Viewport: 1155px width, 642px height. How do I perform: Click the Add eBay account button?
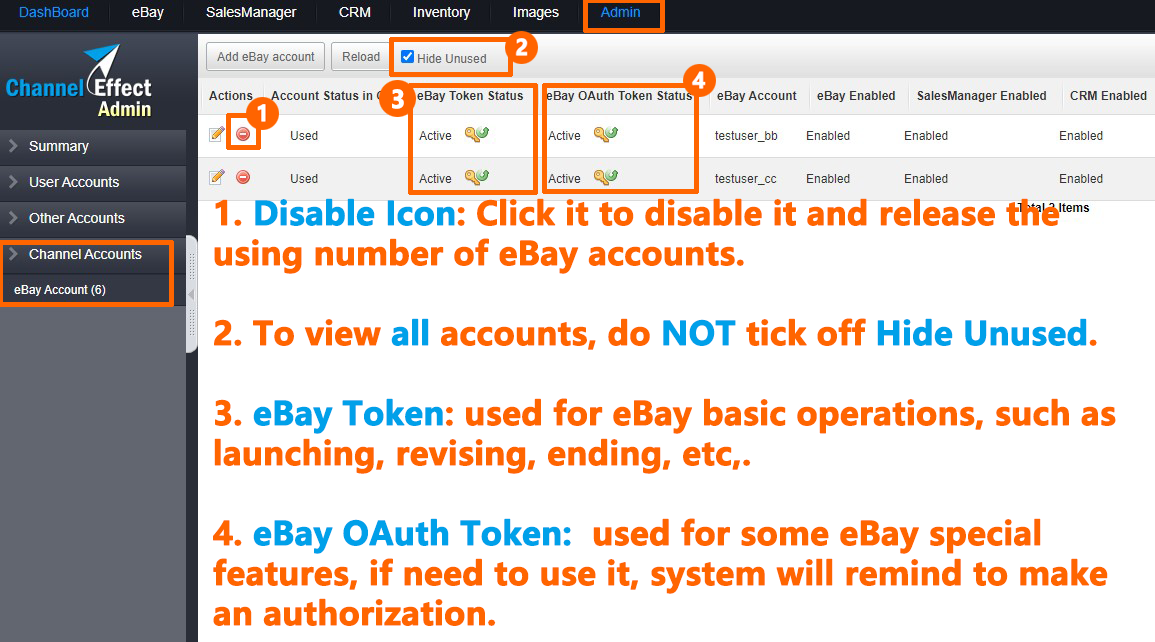[x=265, y=57]
